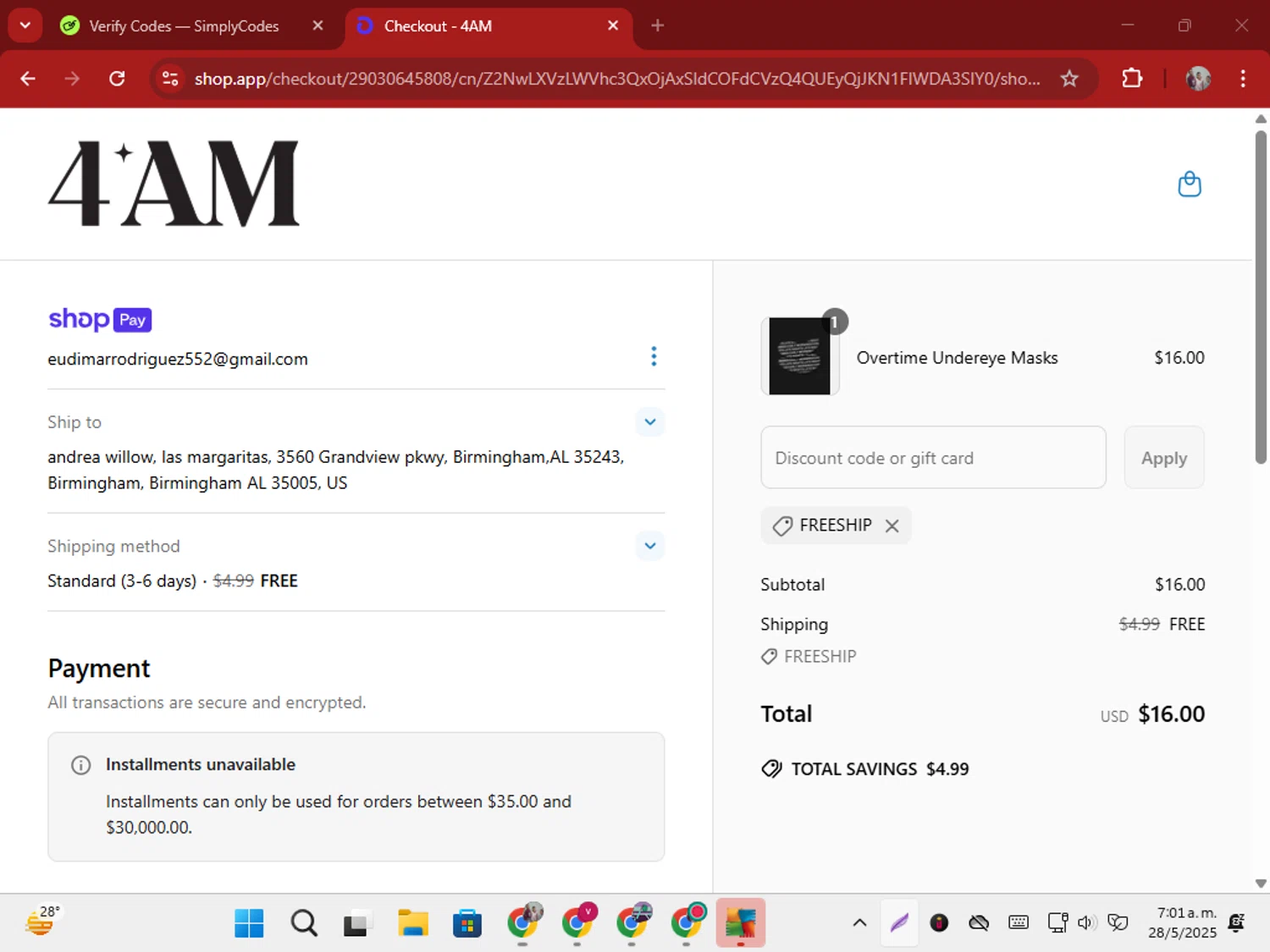Click the address bar URL
This screenshot has height=952, width=1270.
pyautogui.click(x=617, y=79)
